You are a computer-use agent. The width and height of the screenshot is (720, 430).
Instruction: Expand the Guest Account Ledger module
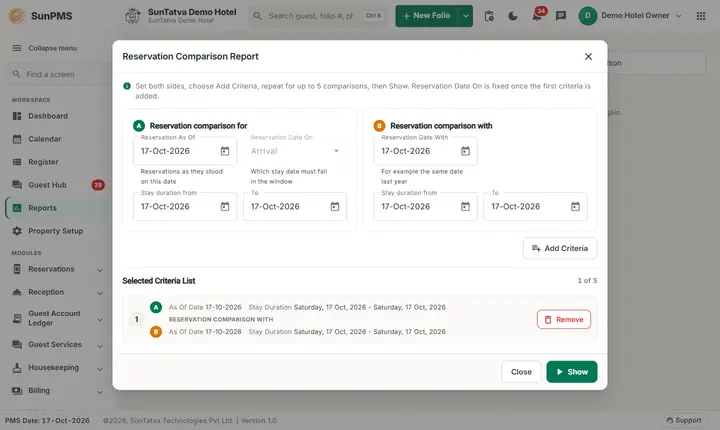point(100,319)
